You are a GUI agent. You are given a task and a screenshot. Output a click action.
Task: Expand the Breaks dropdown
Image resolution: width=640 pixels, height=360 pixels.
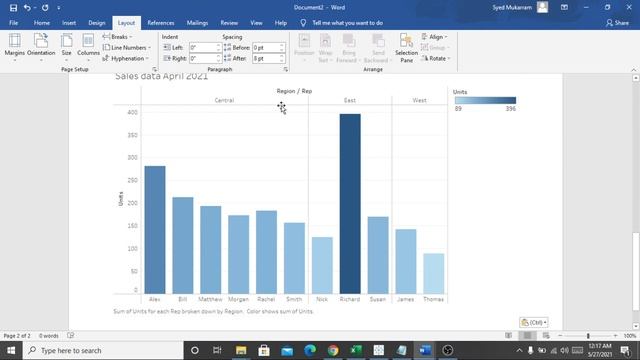point(117,37)
